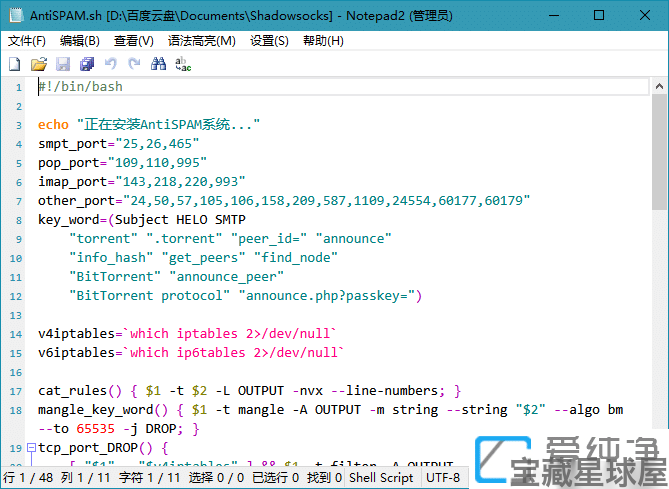Click the imap_port variable on line 6
This screenshot has height=489, width=669.
[73, 182]
